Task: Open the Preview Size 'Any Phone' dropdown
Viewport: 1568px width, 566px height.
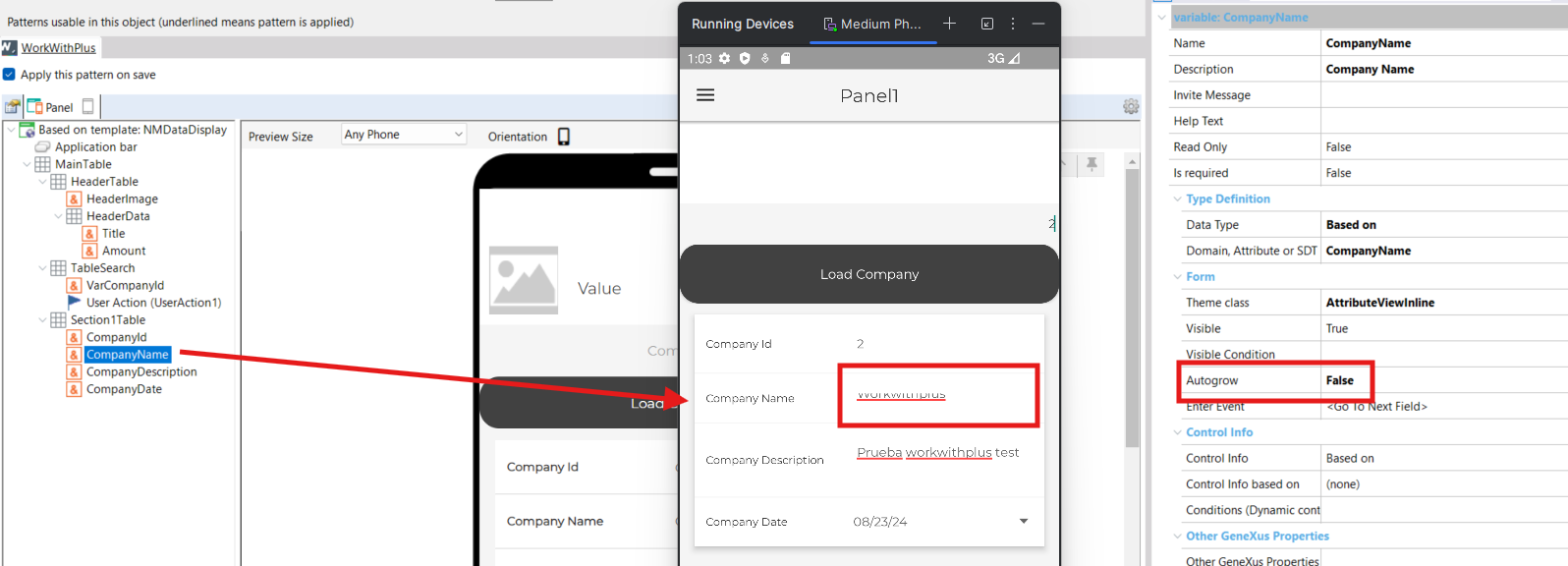Action: point(403,135)
